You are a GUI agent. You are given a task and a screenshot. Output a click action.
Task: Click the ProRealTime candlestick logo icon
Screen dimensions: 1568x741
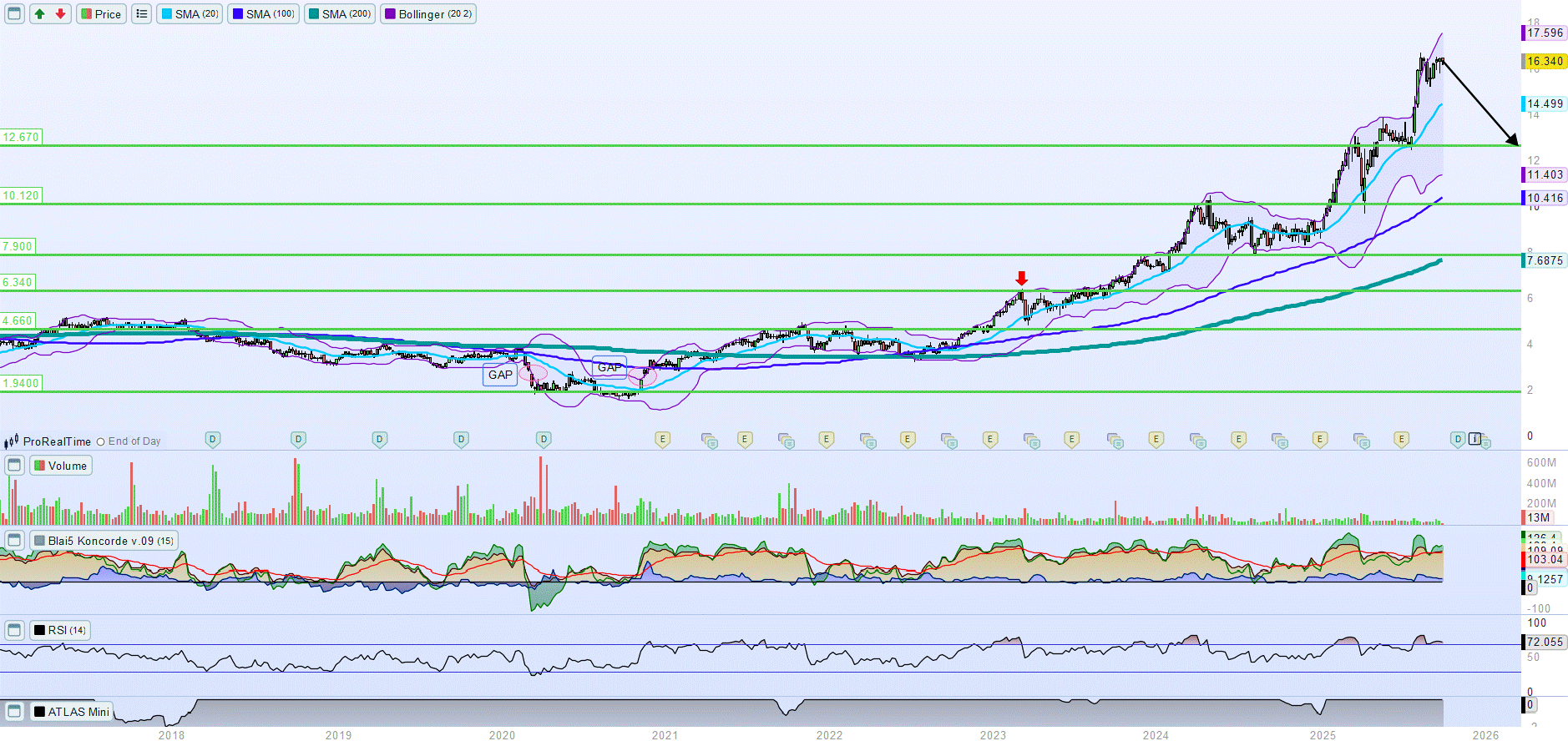click(x=11, y=441)
